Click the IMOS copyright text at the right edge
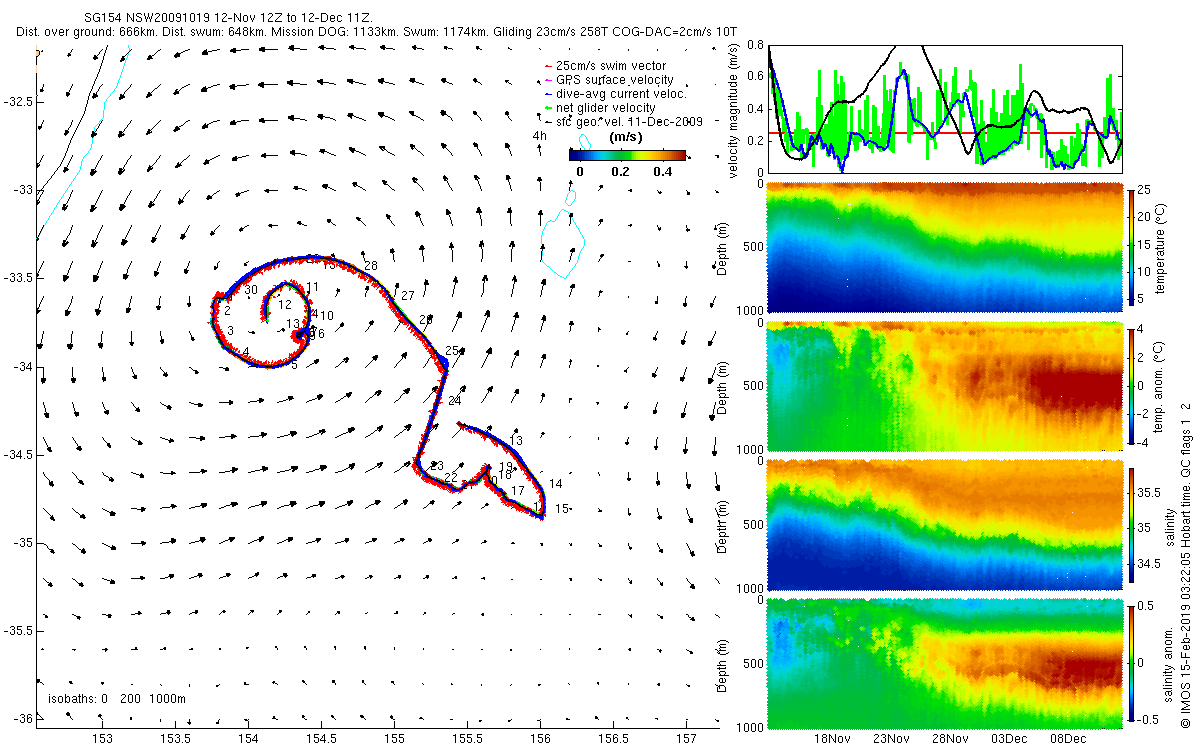Viewport: 1200px width, 750px height. pos(1186,563)
